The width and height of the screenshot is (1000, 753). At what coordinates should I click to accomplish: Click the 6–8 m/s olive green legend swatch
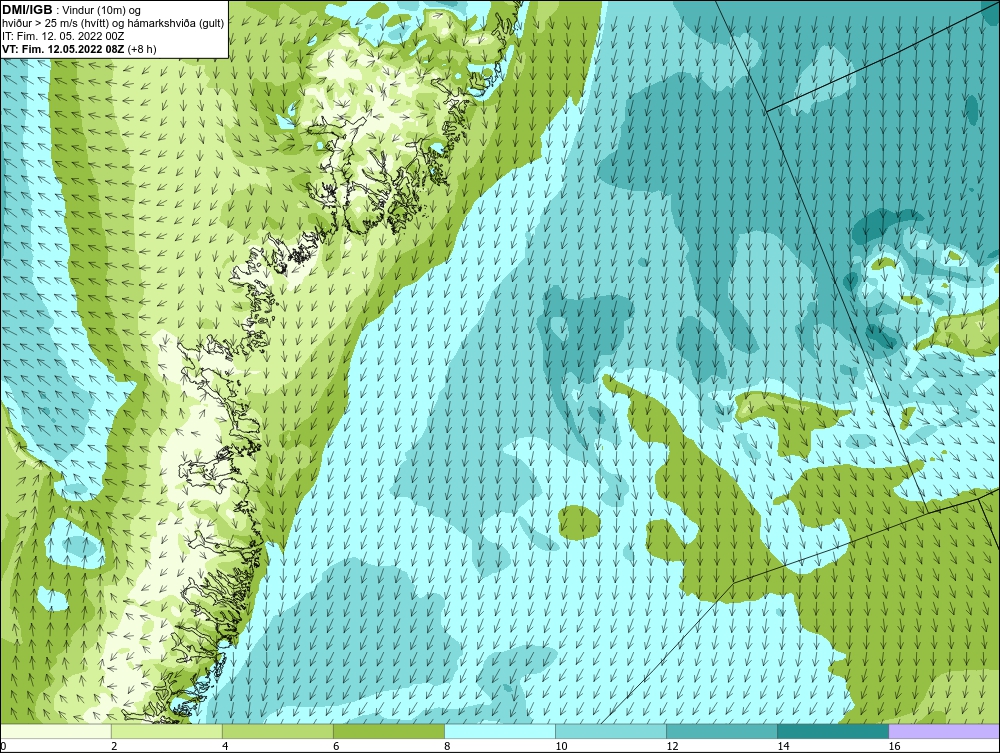[x=389, y=731]
